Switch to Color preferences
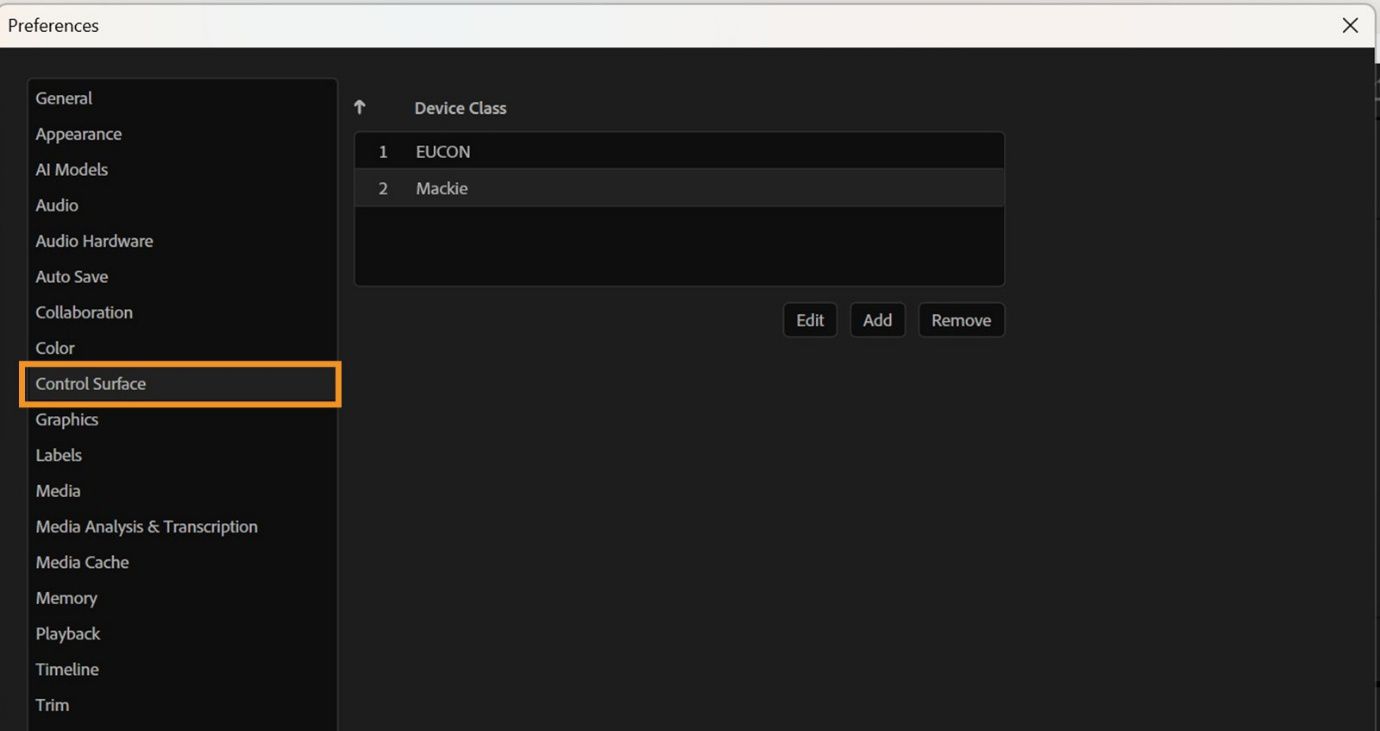The image size is (1380, 731). [54, 347]
